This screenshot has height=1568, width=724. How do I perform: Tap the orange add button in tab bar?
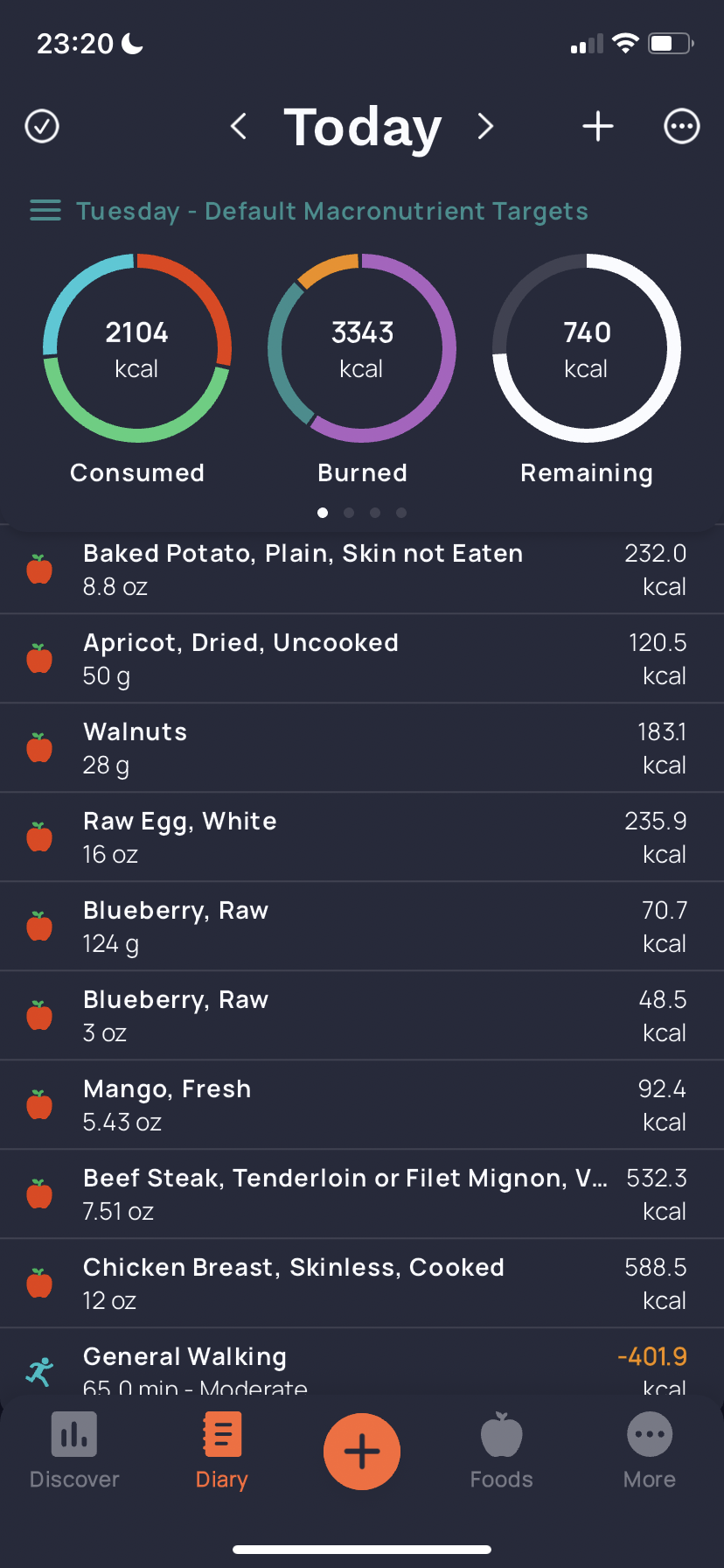pos(362,1452)
